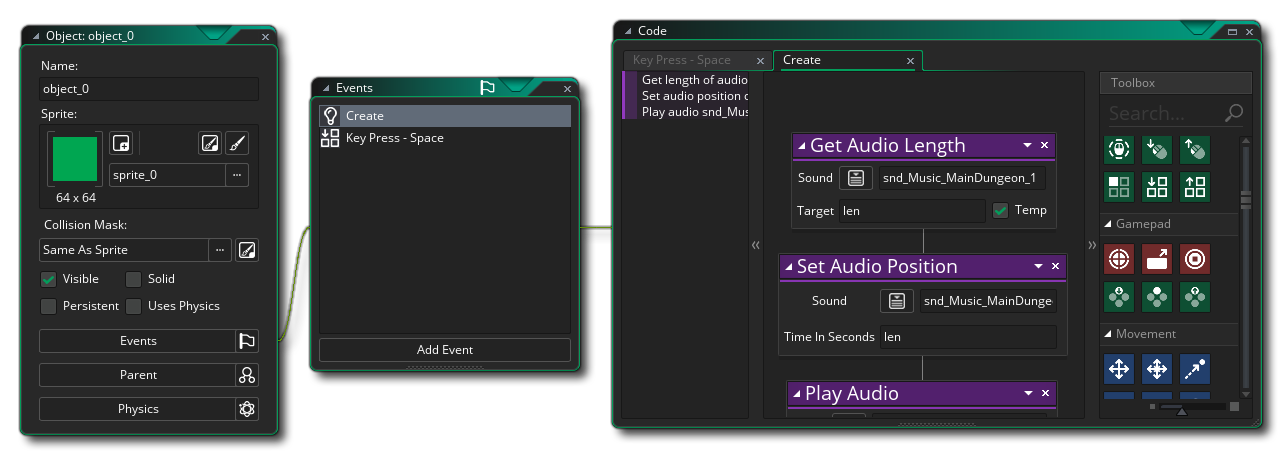Click sound asset picker in Set Audio Position
The width and height of the screenshot is (1282, 455).
[897, 301]
